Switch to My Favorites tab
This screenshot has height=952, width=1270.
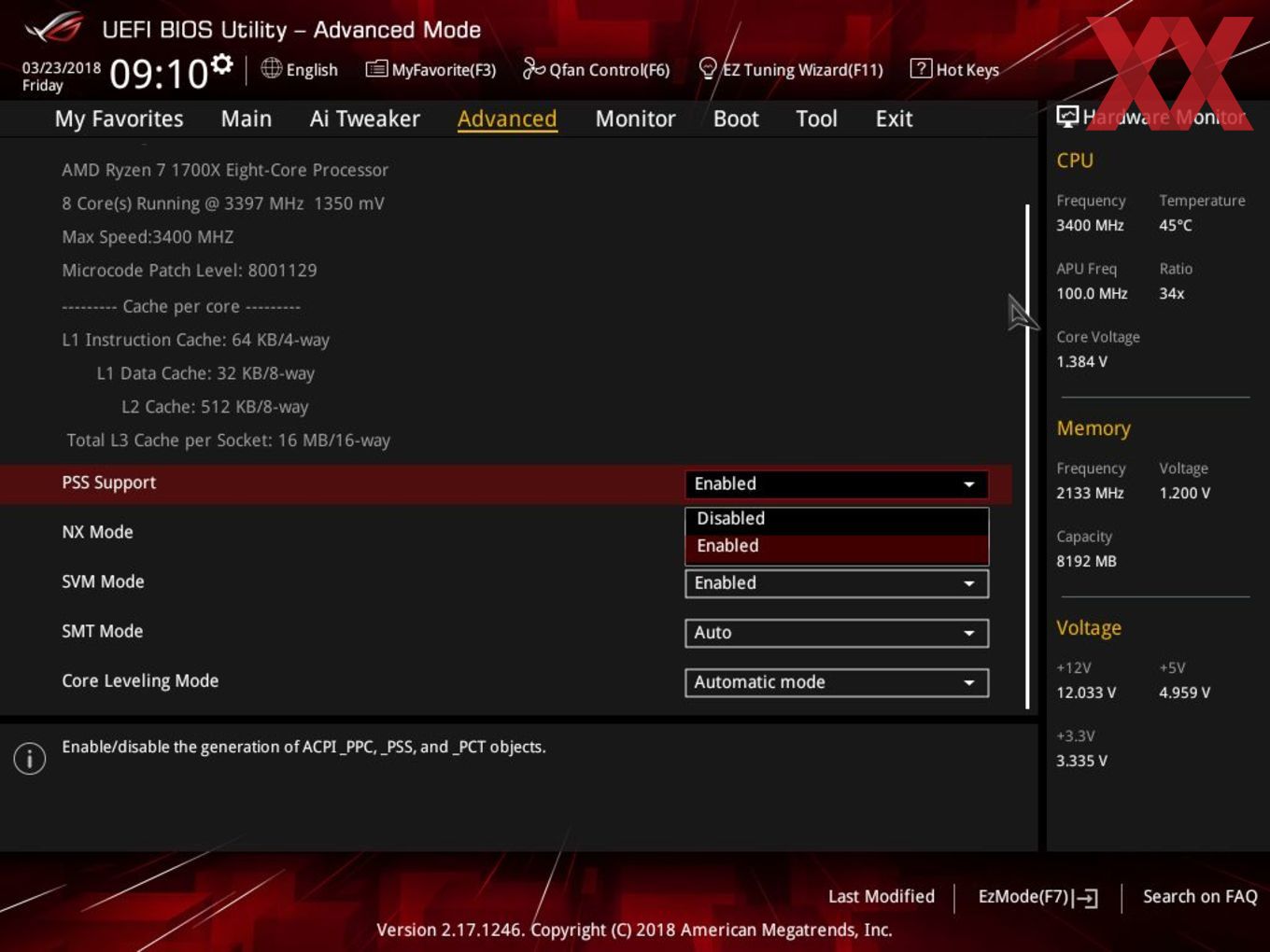click(119, 119)
